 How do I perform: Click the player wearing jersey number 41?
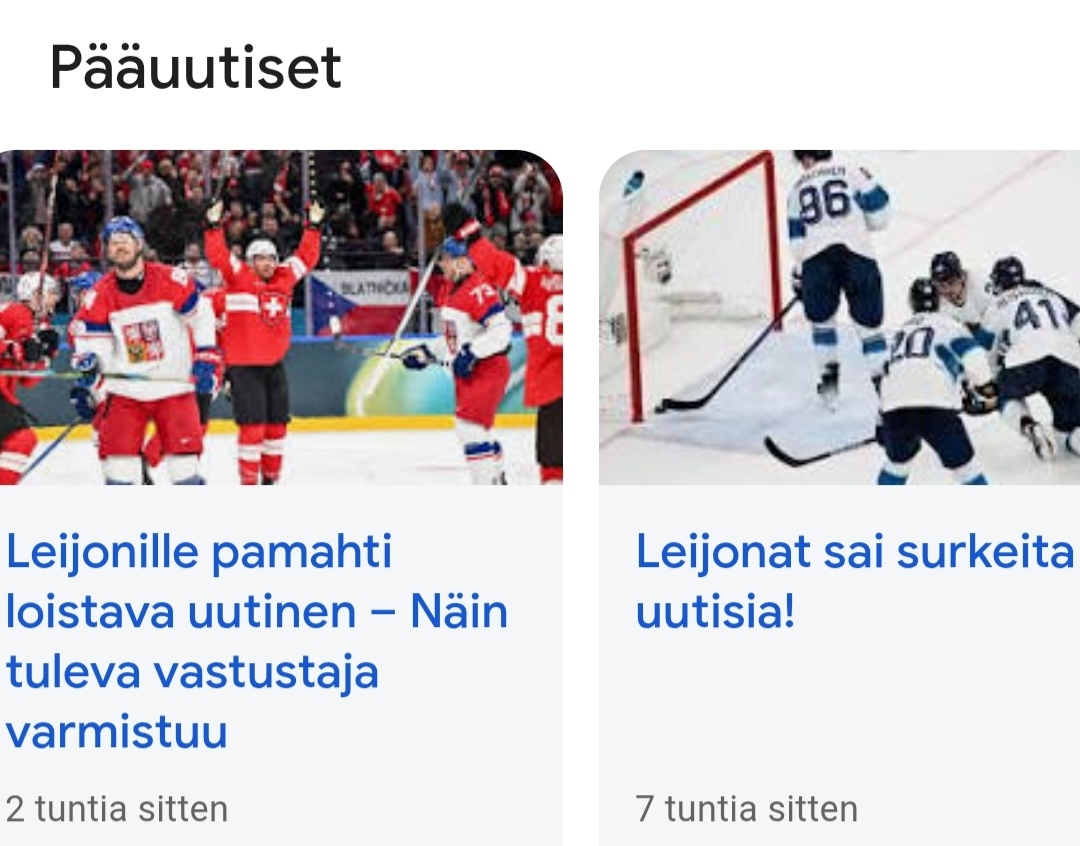(1030, 340)
